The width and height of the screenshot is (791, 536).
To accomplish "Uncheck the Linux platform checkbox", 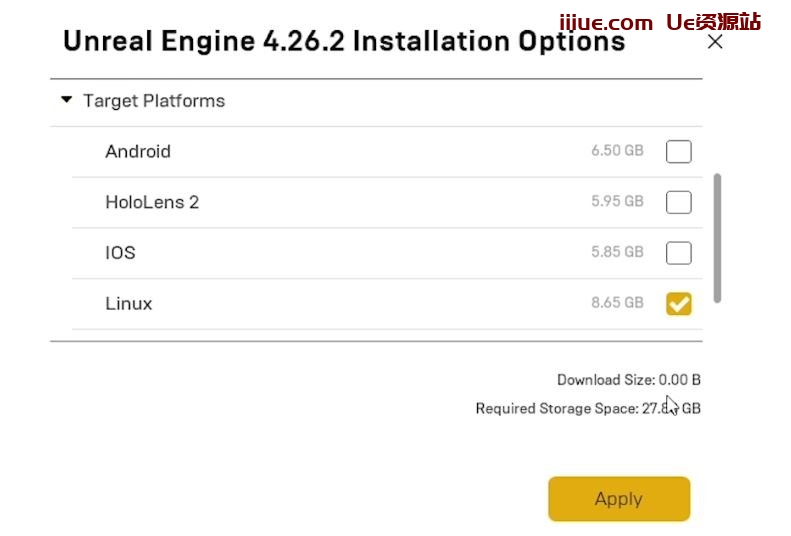I will (678, 303).
